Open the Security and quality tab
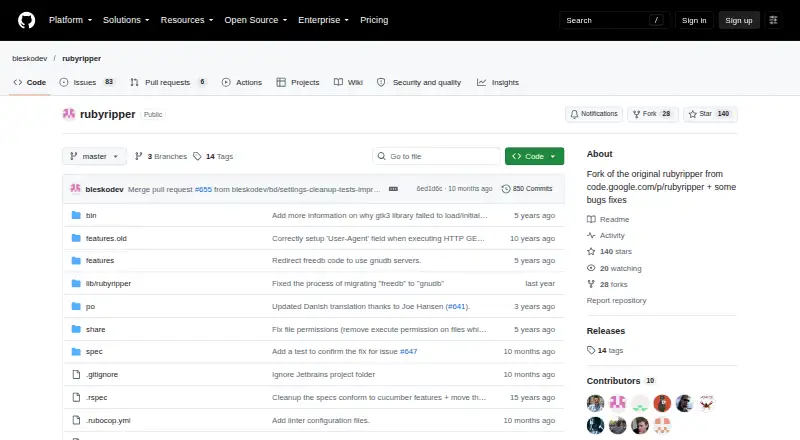This screenshot has width=800, height=440. point(419,82)
